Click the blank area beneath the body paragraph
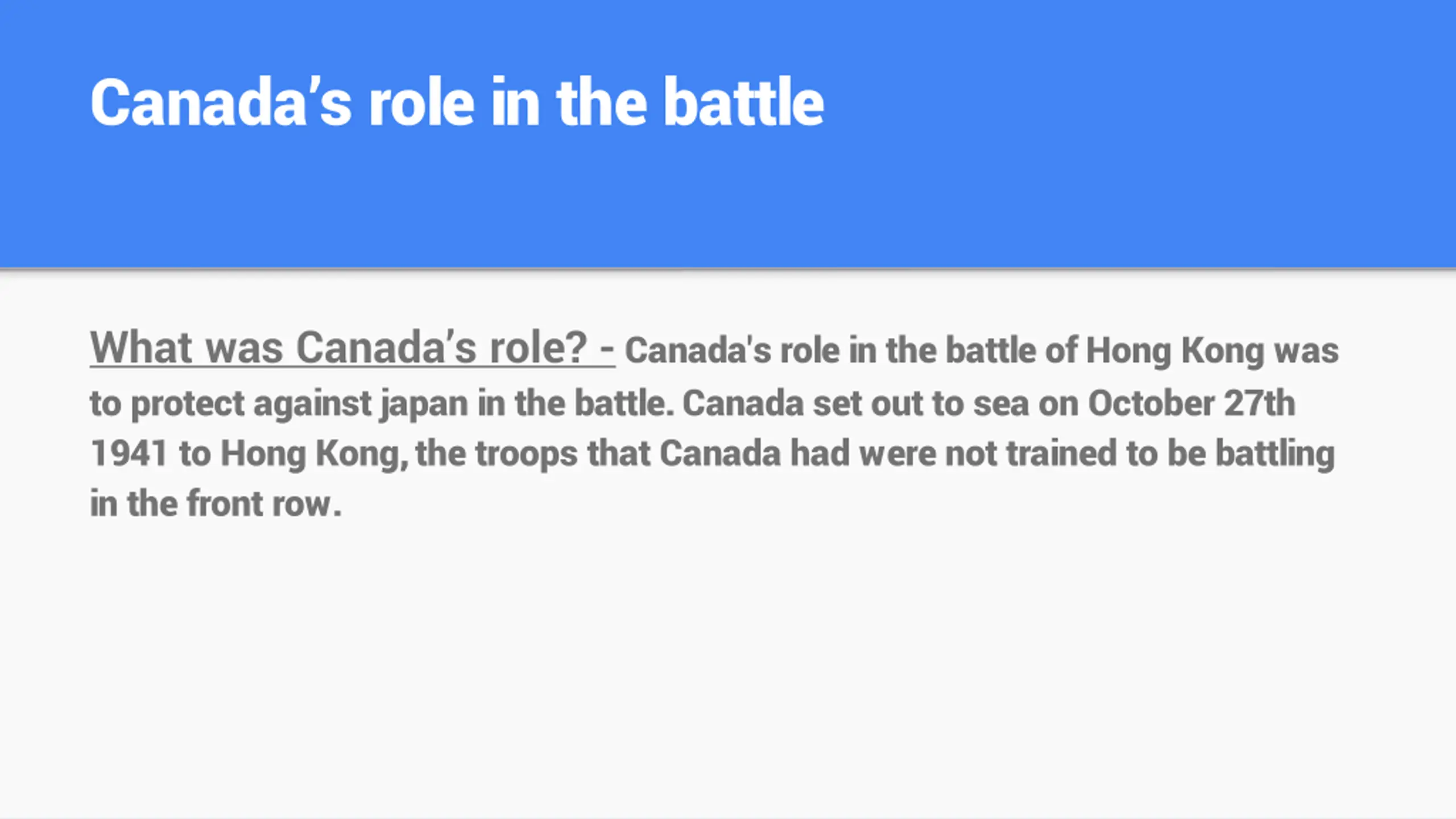Image resolution: width=1456 pixels, height=819 pixels. tap(728, 665)
